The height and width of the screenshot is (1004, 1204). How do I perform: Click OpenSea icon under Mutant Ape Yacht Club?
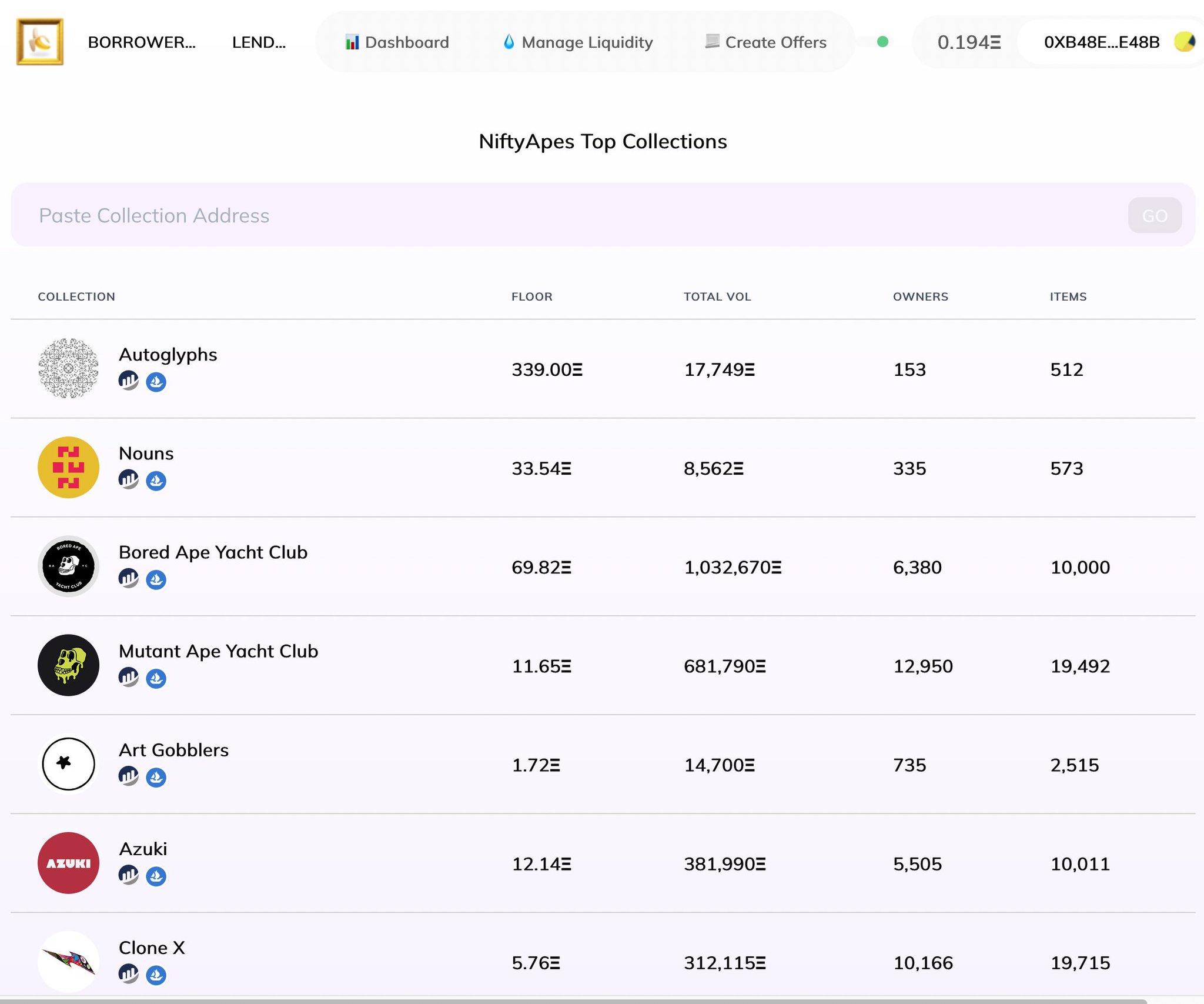click(156, 678)
